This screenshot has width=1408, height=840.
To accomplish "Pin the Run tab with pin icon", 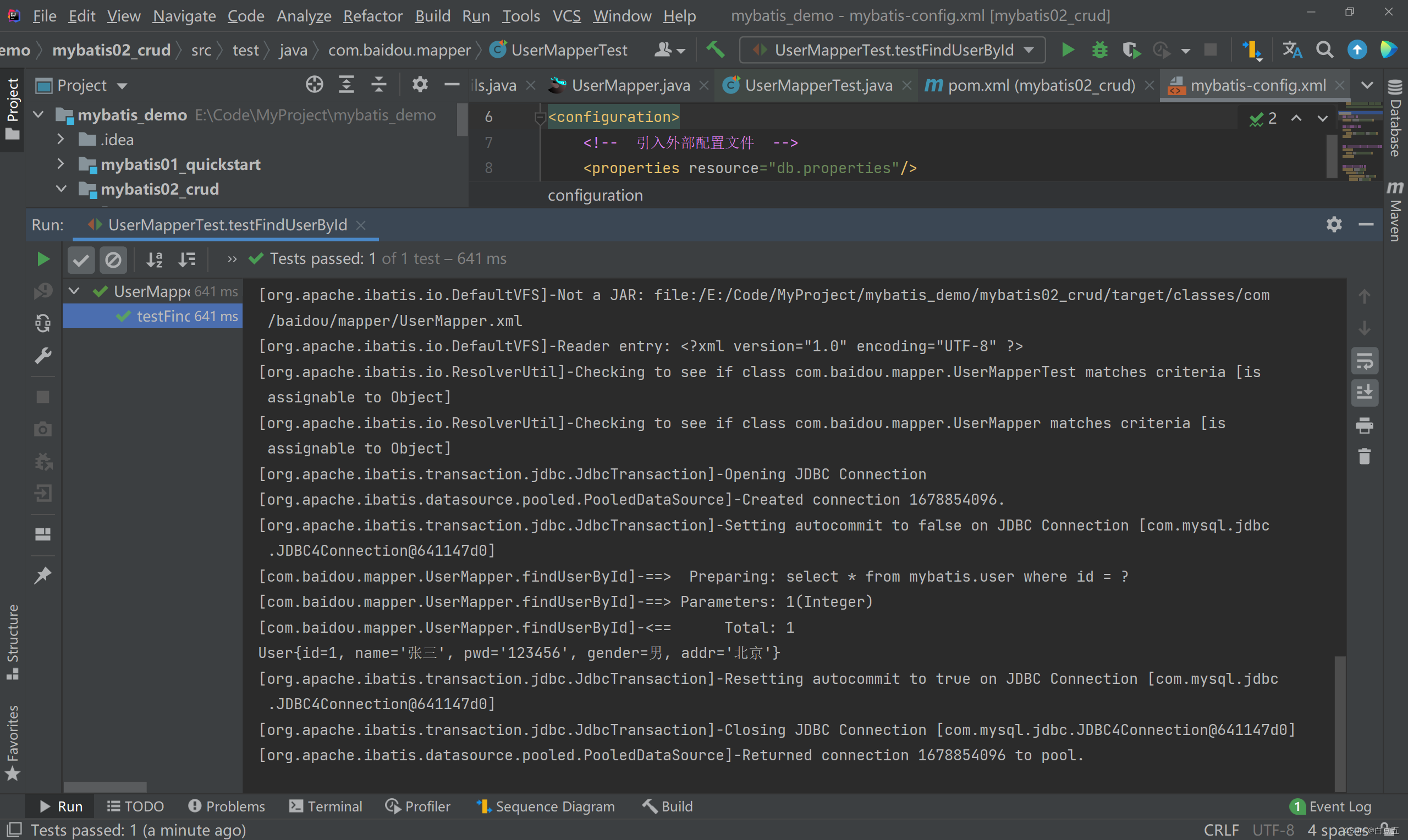I will [43, 575].
